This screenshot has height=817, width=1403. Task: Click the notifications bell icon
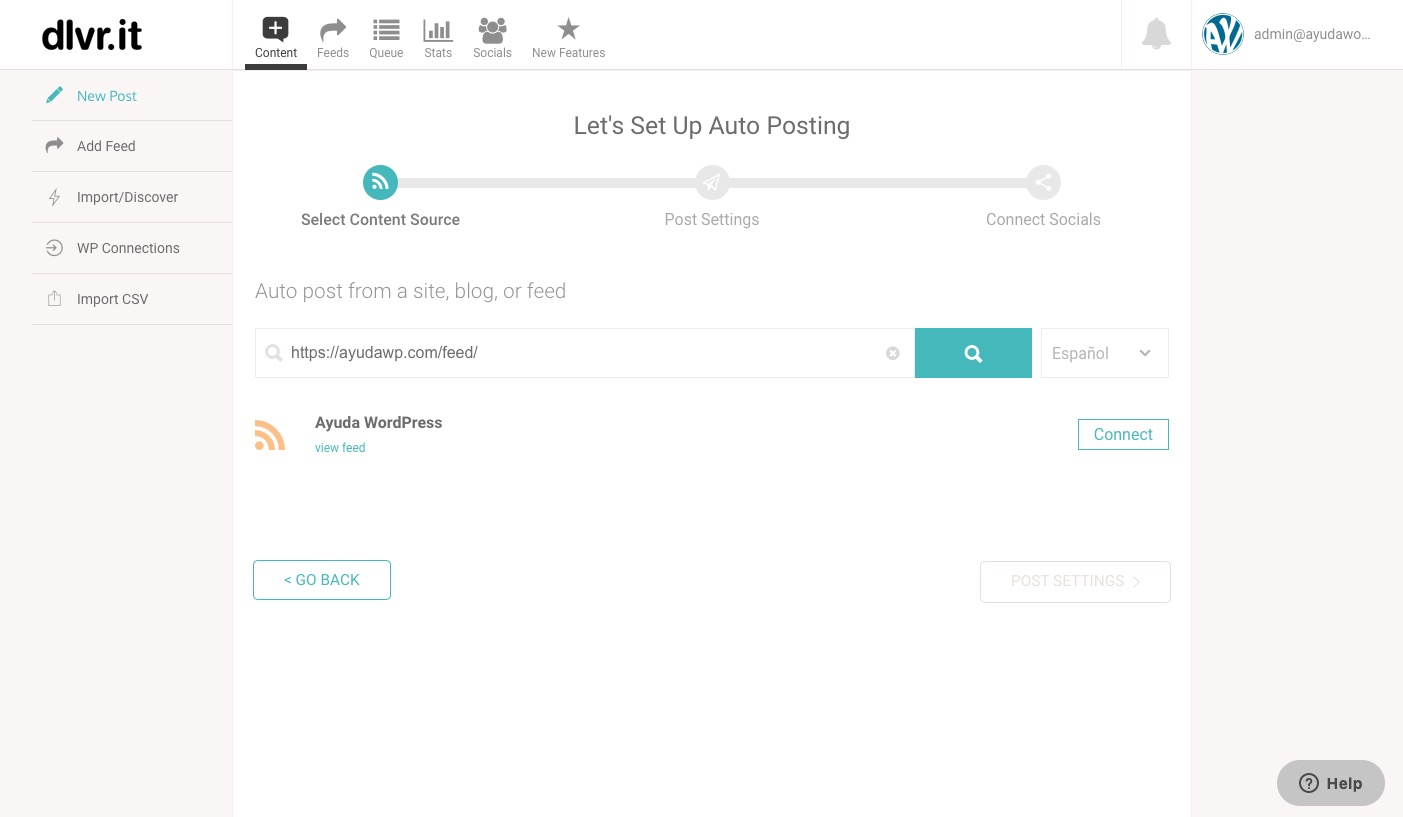click(x=1156, y=35)
